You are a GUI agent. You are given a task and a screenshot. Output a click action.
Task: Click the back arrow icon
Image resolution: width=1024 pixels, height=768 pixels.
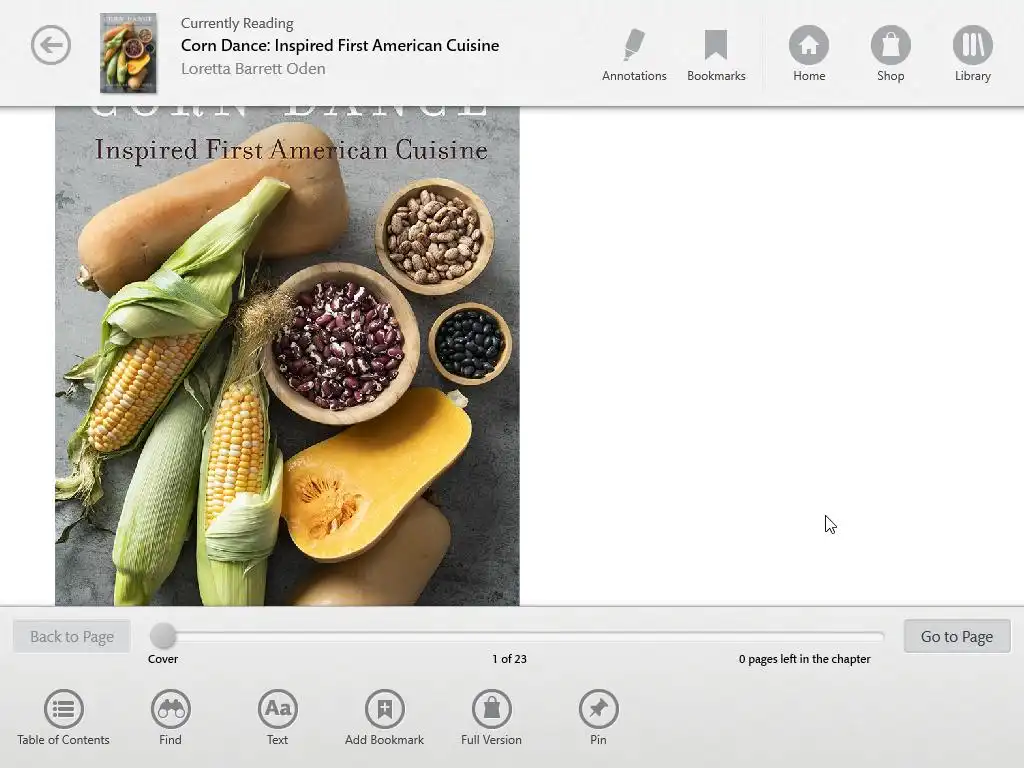pyautogui.click(x=51, y=45)
